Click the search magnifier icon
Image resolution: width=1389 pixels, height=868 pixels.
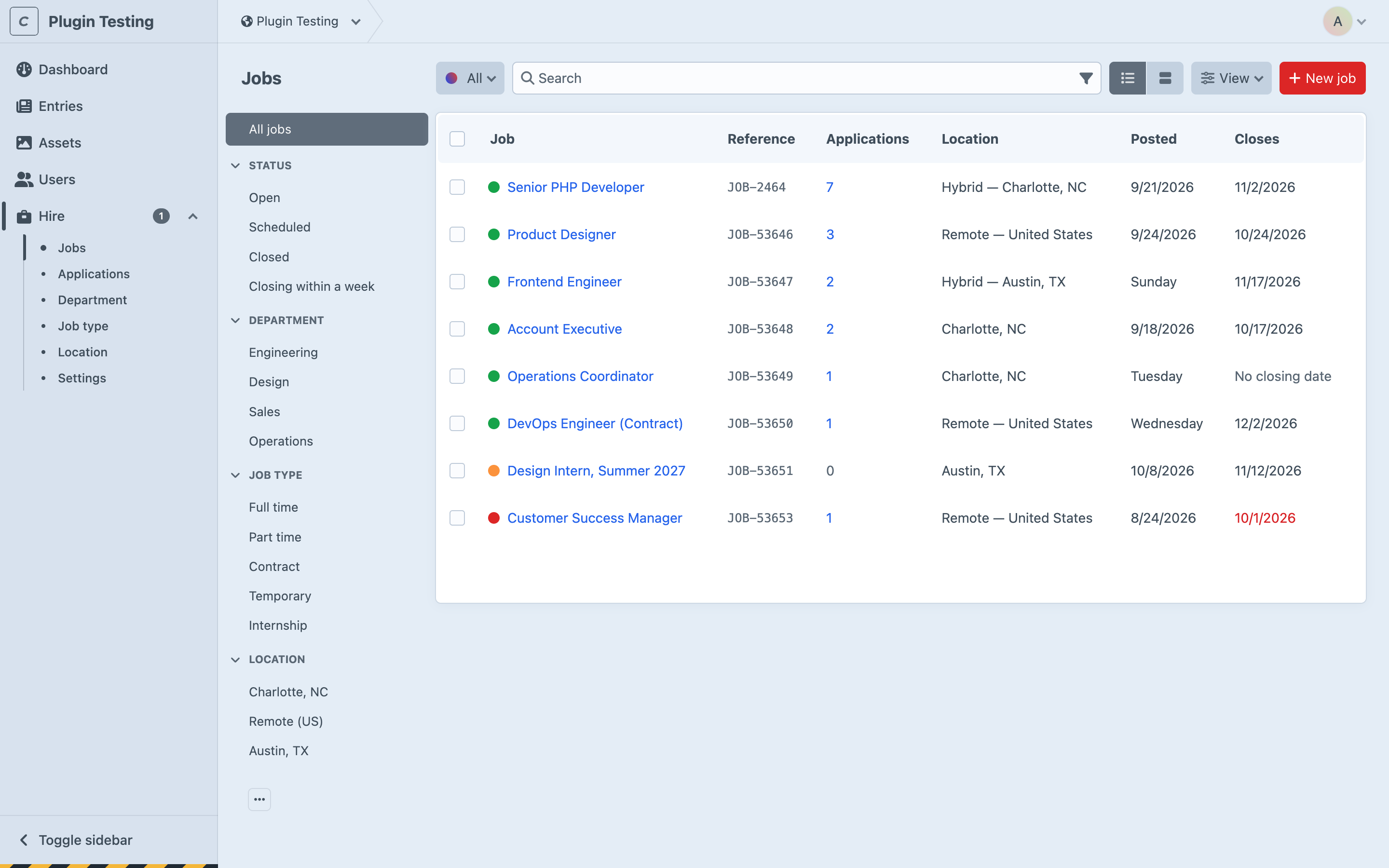point(528,78)
